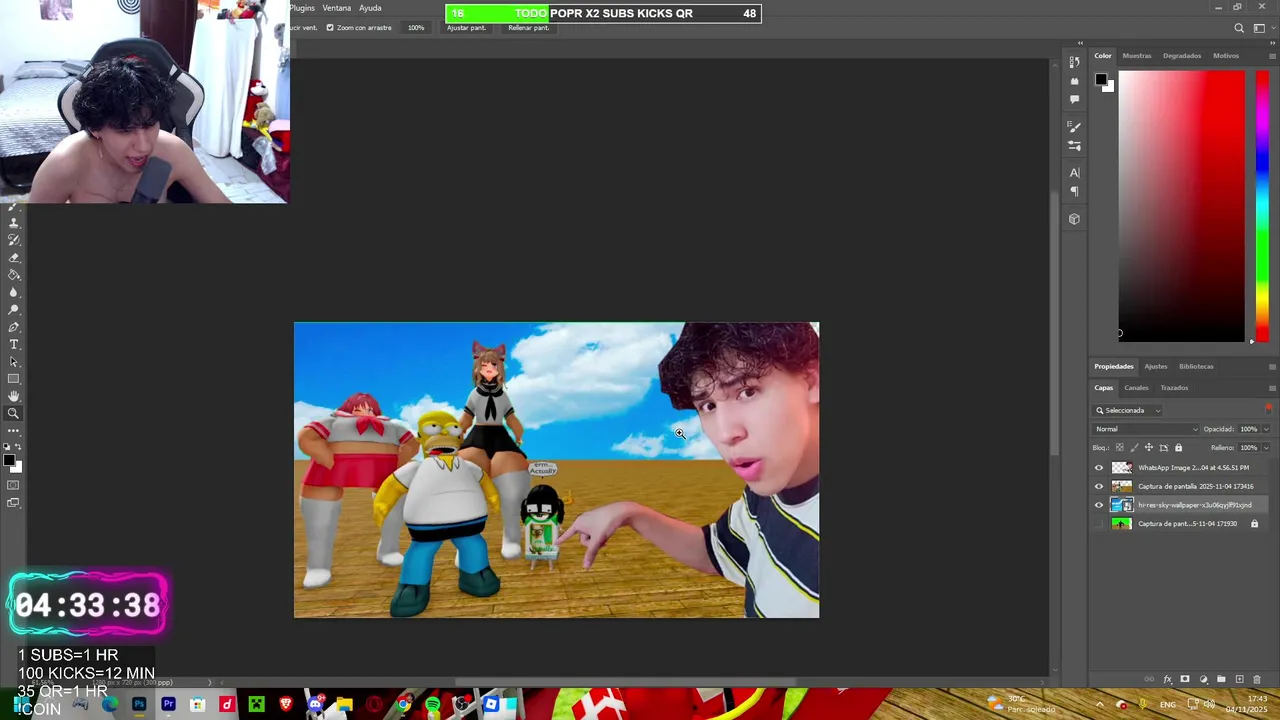Image resolution: width=1280 pixels, height=720 pixels.
Task: Click the delete layer trash icon
Action: [1257, 679]
